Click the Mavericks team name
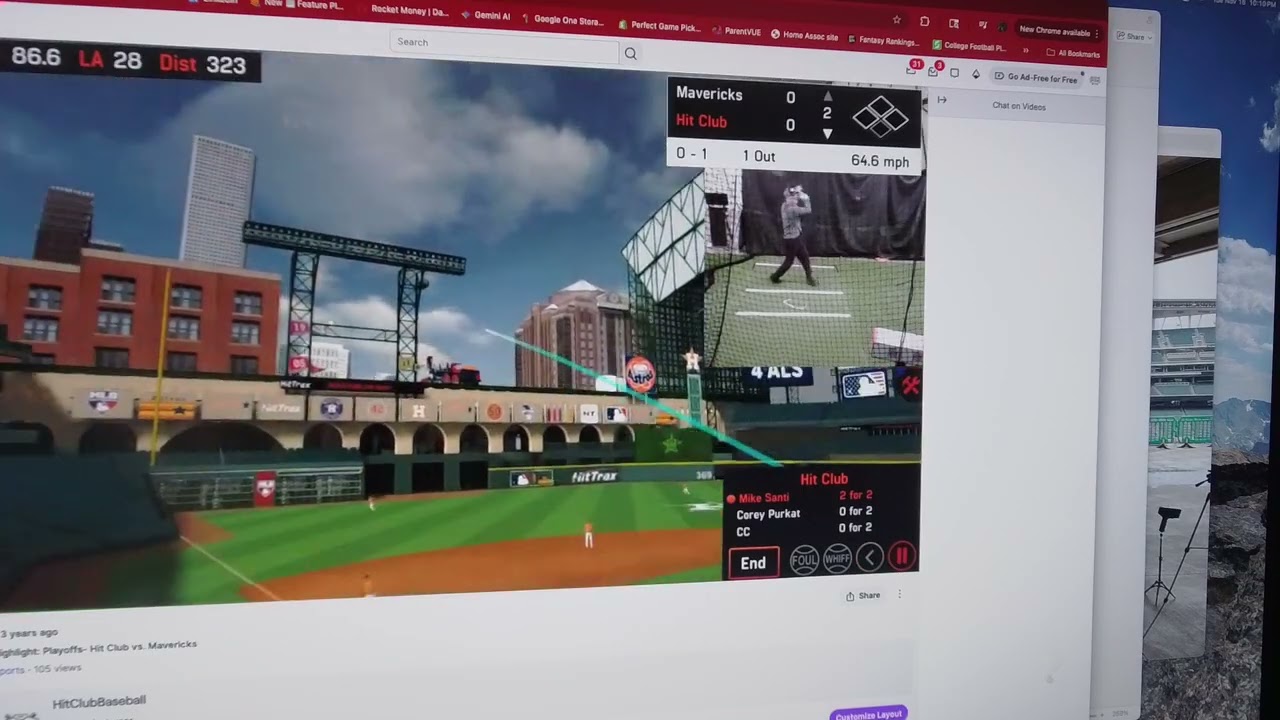The width and height of the screenshot is (1280, 720). [x=709, y=94]
